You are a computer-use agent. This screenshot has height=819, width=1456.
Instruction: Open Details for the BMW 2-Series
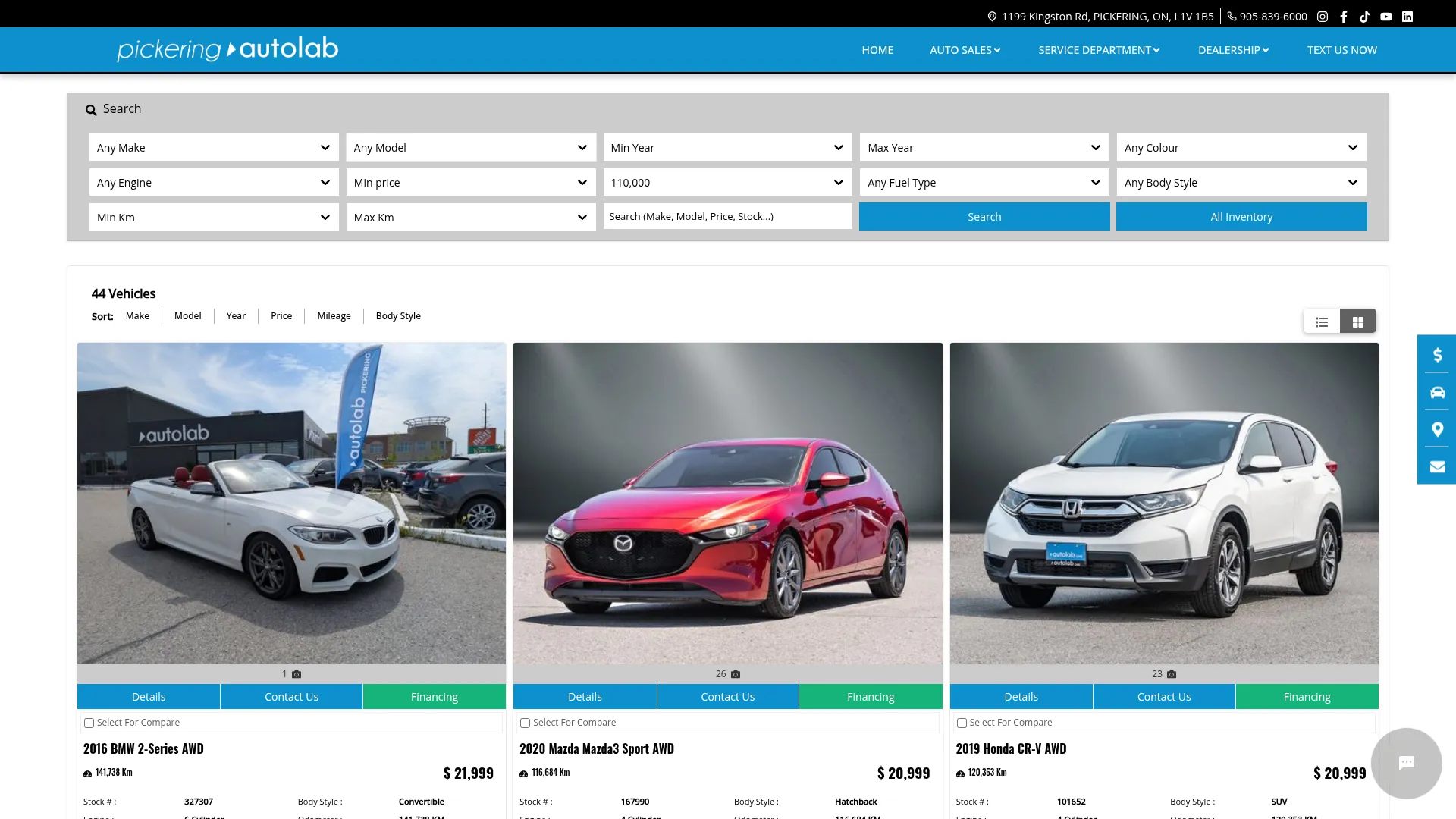pyautogui.click(x=149, y=697)
